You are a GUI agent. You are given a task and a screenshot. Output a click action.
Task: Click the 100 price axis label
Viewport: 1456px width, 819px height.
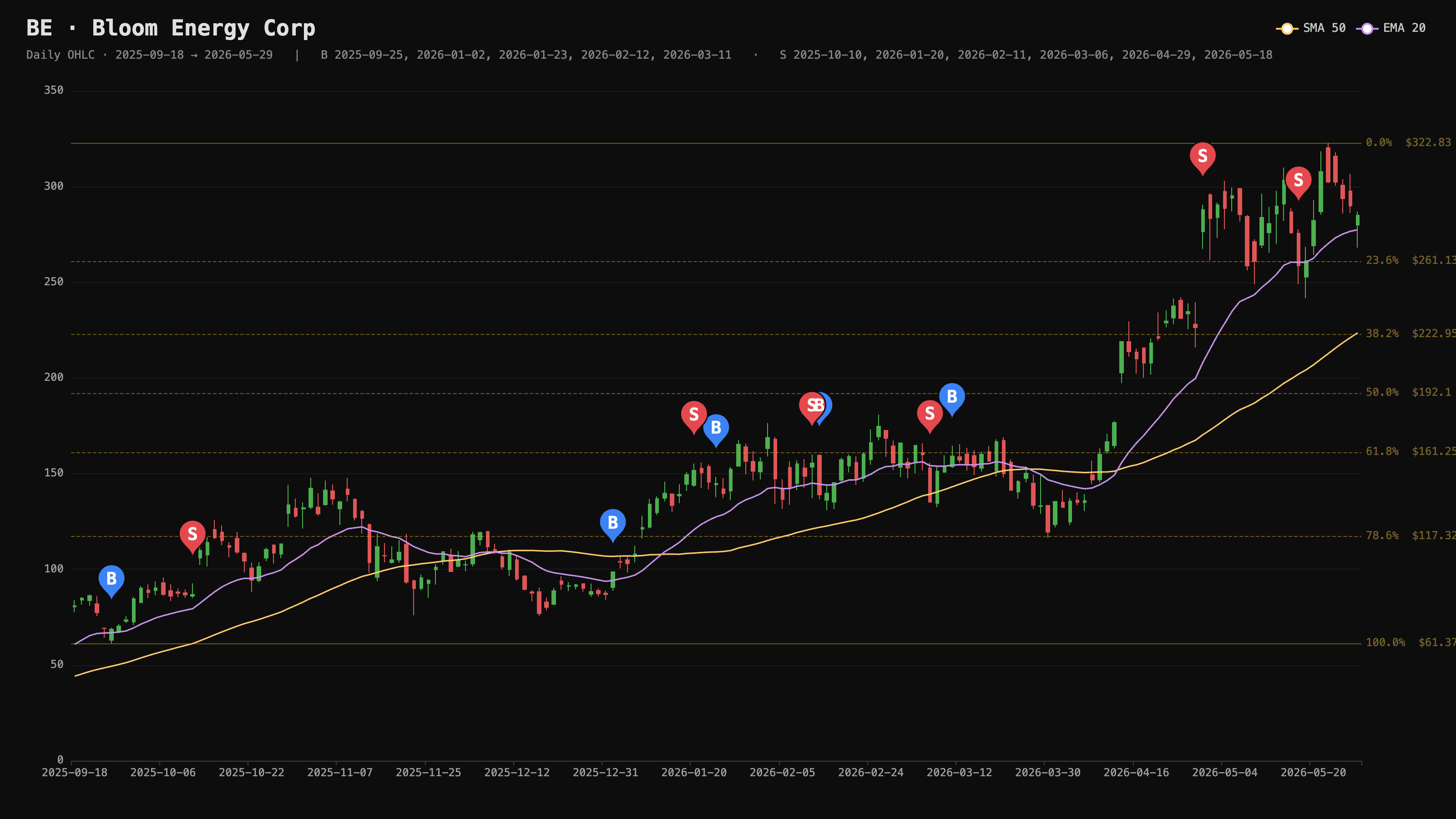pyautogui.click(x=54, y=569)
